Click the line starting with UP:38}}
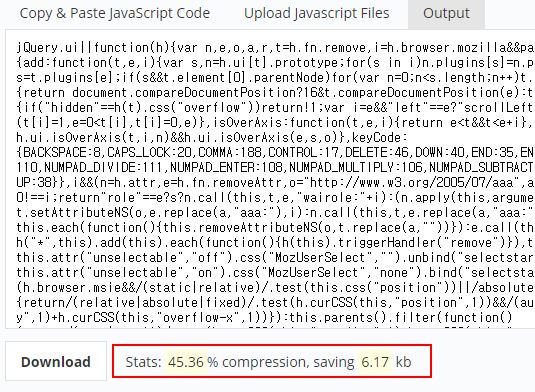This screenshot has width=535, height=392. 275,183
